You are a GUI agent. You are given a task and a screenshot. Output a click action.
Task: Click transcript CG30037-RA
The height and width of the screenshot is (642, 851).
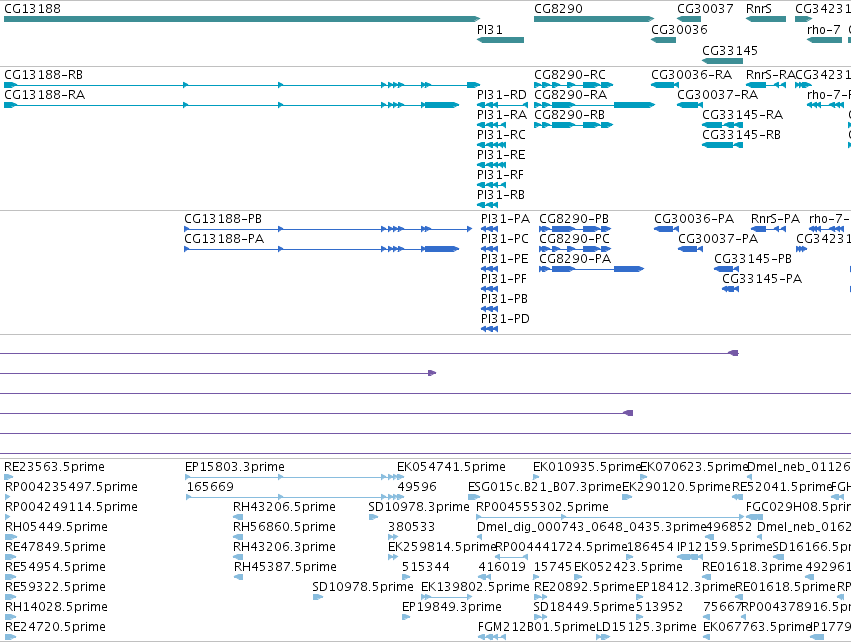(x=690, y=105)
